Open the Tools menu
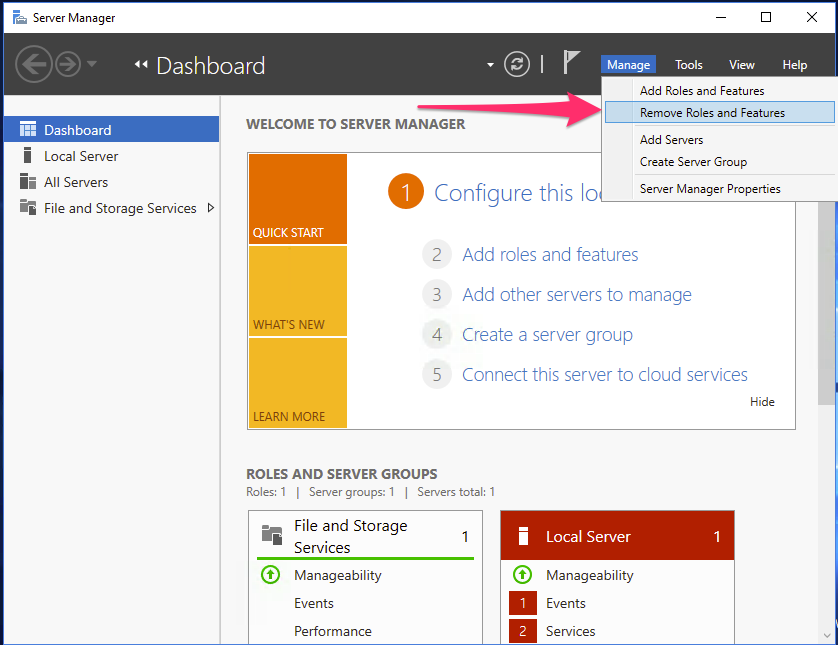The image size is (838, 645). [x=688, y=65]
